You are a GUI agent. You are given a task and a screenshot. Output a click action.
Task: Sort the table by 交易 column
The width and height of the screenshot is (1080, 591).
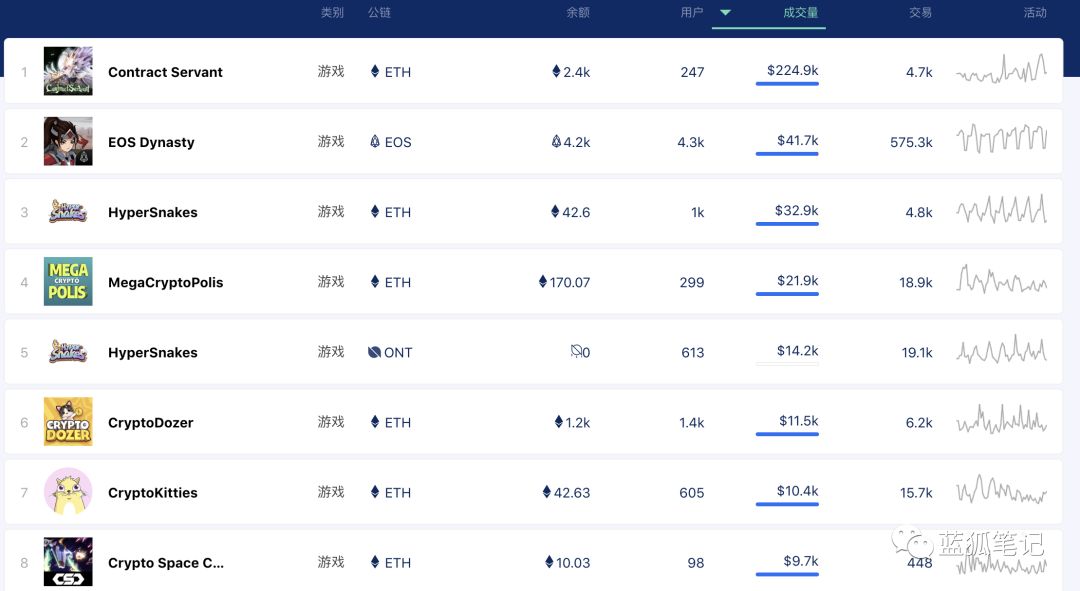(920, 13)
